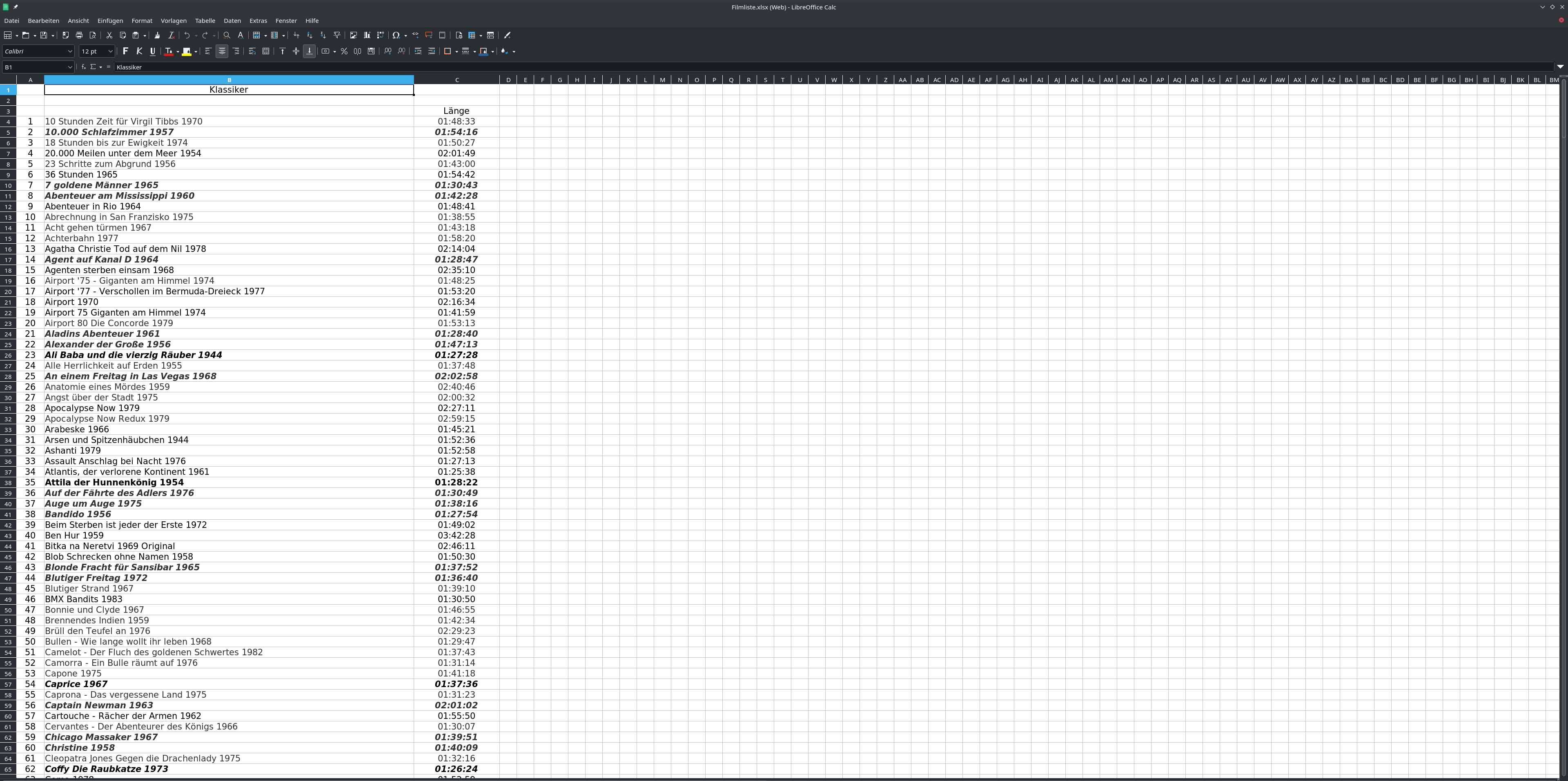
Task: Open the Tabelle menu
Action: [x=205, y=20]
